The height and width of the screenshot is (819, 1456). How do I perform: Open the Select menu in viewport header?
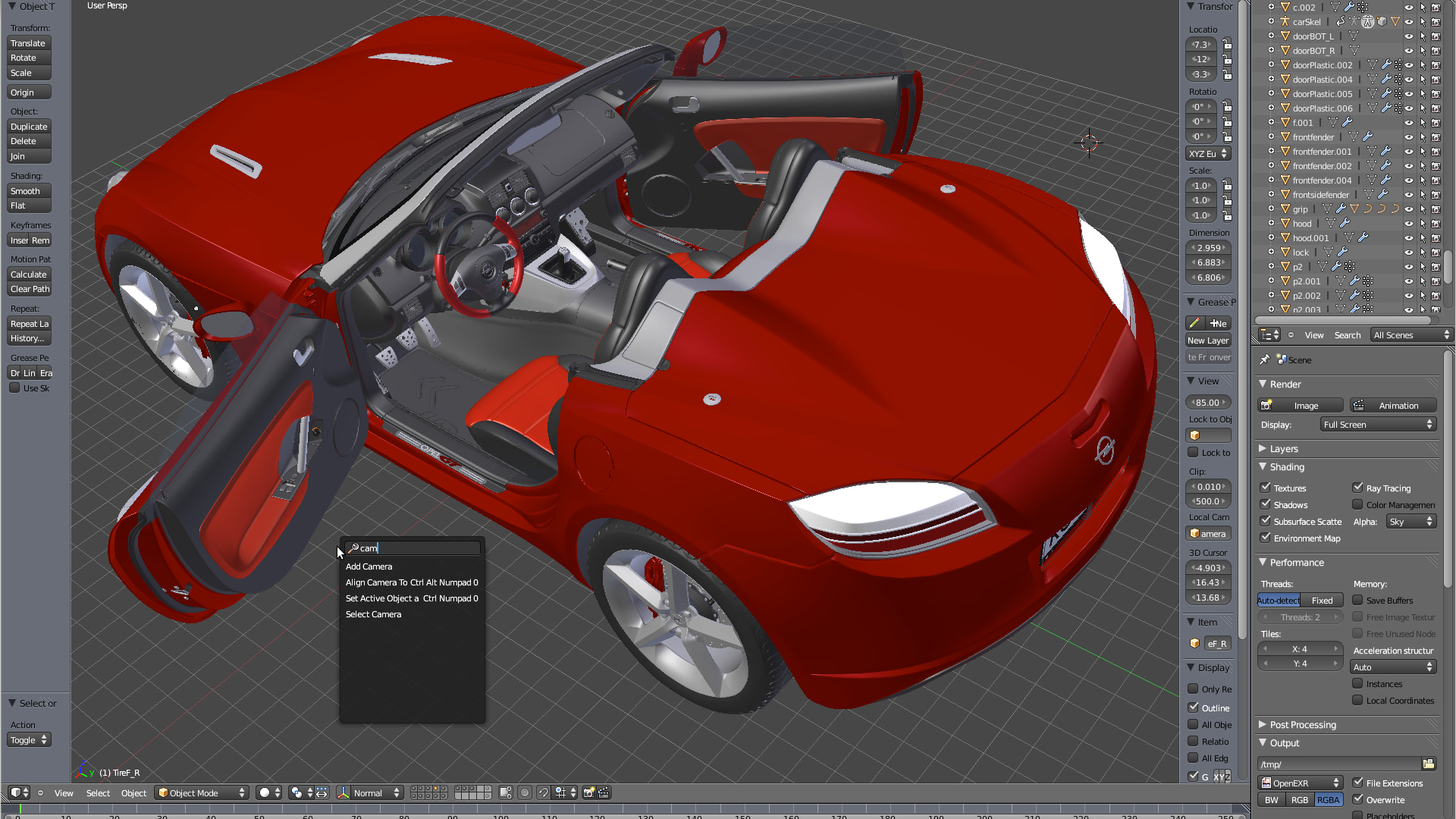pos(98,793)
